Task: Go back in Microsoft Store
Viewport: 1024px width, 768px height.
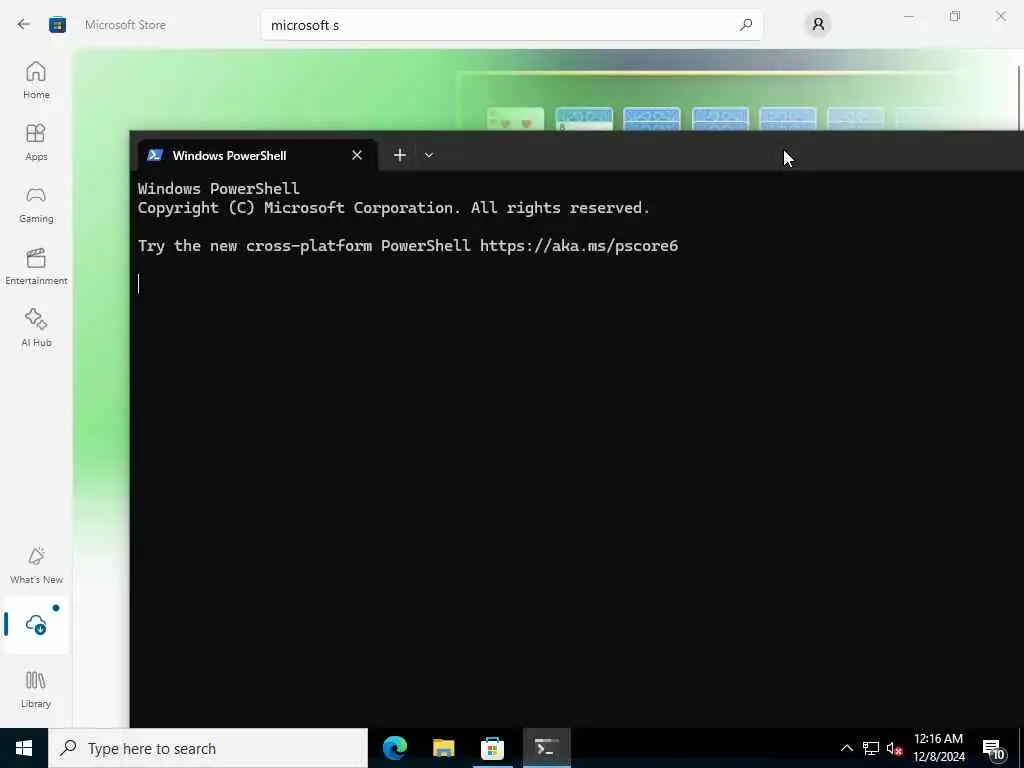Action: click(24, 25)
